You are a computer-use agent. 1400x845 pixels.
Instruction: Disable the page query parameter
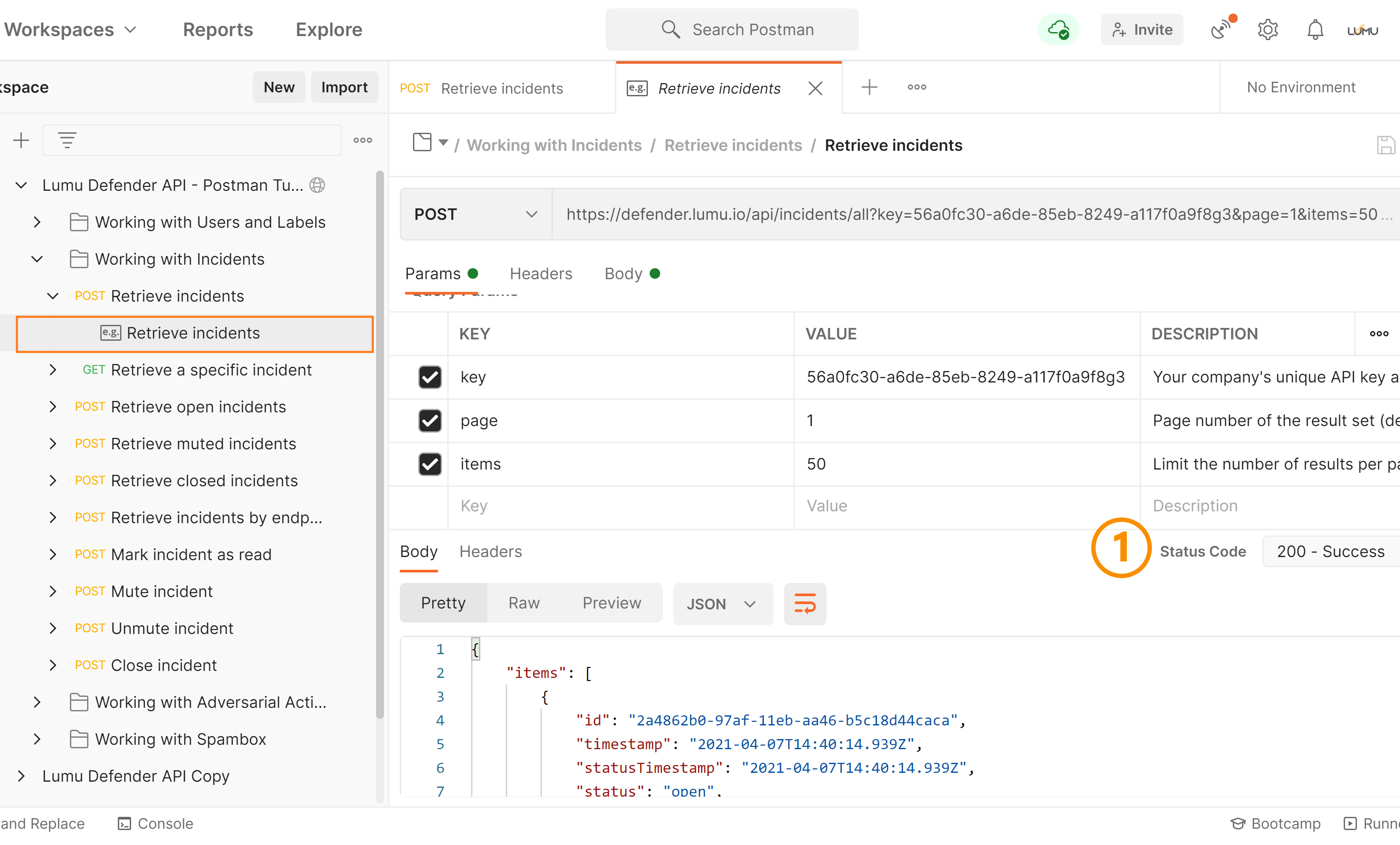[430, 421]
